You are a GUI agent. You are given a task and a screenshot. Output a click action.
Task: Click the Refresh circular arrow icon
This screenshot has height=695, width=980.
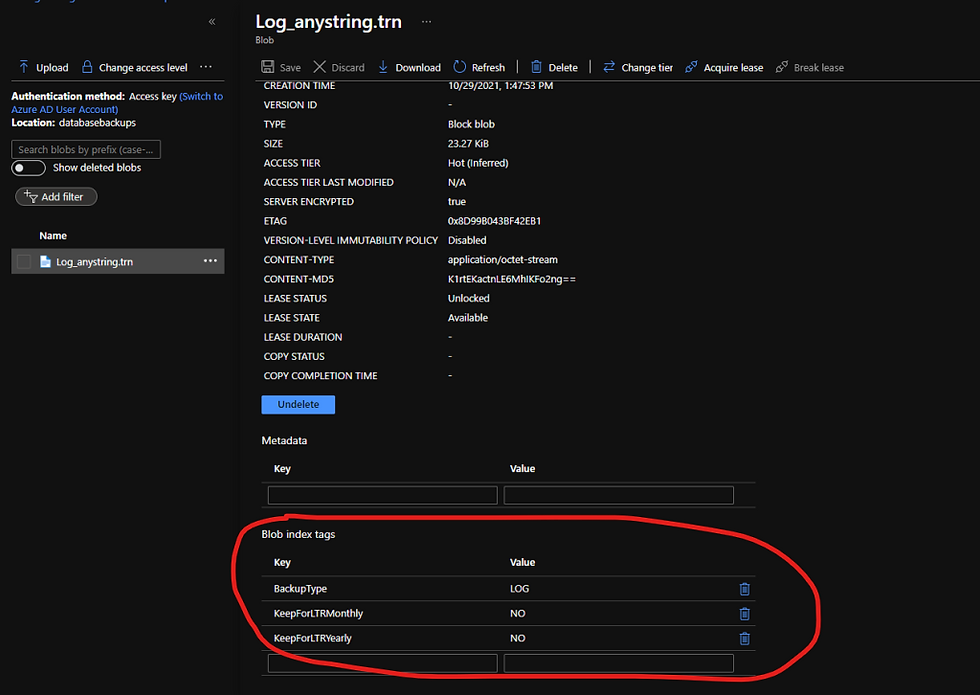coord(460,67)
